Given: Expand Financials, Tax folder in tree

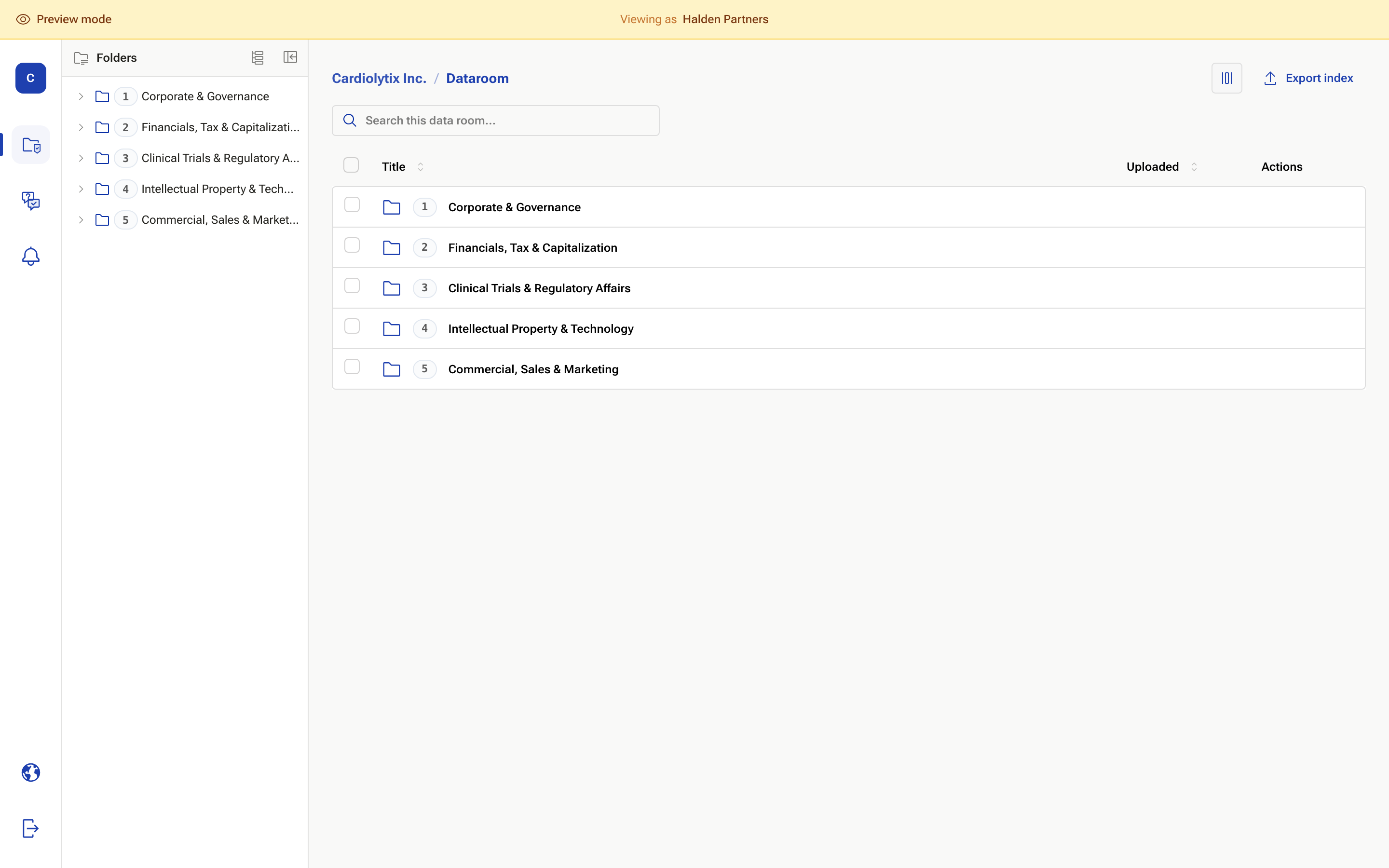Looking at the screenshot, I should (81, 127).
